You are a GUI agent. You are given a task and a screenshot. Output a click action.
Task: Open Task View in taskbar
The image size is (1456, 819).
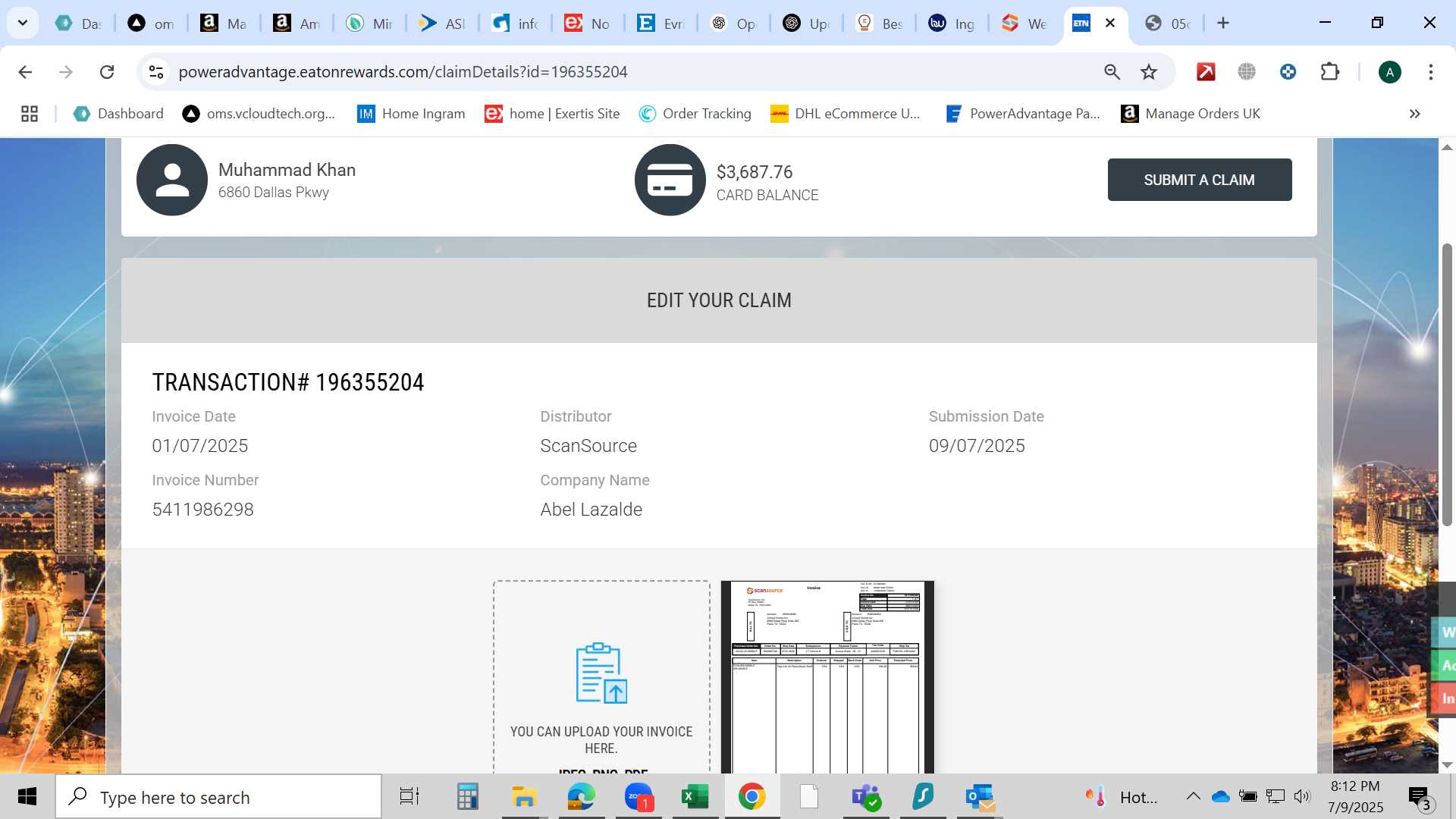(x=409, y=797)
